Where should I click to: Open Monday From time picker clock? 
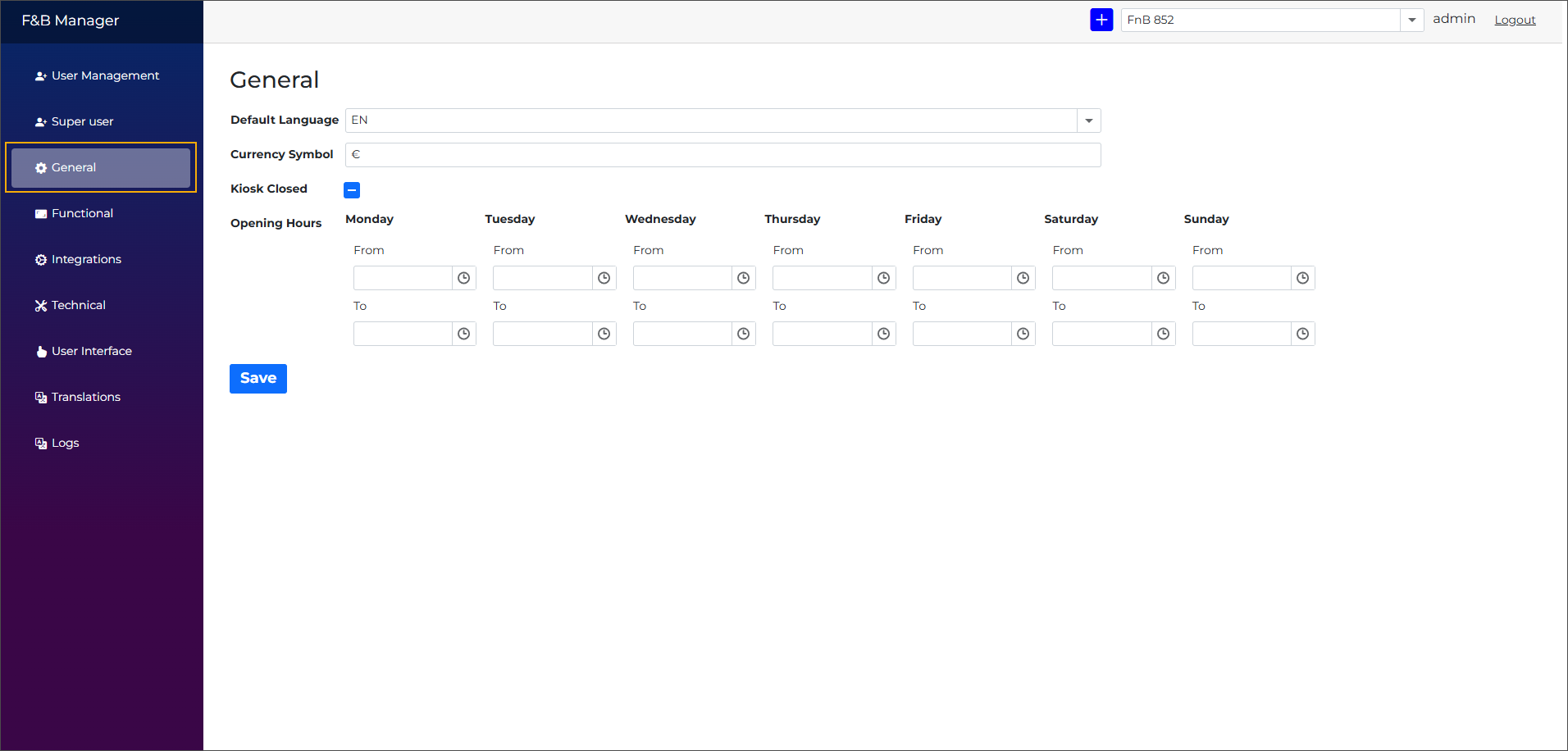(464, 278)
